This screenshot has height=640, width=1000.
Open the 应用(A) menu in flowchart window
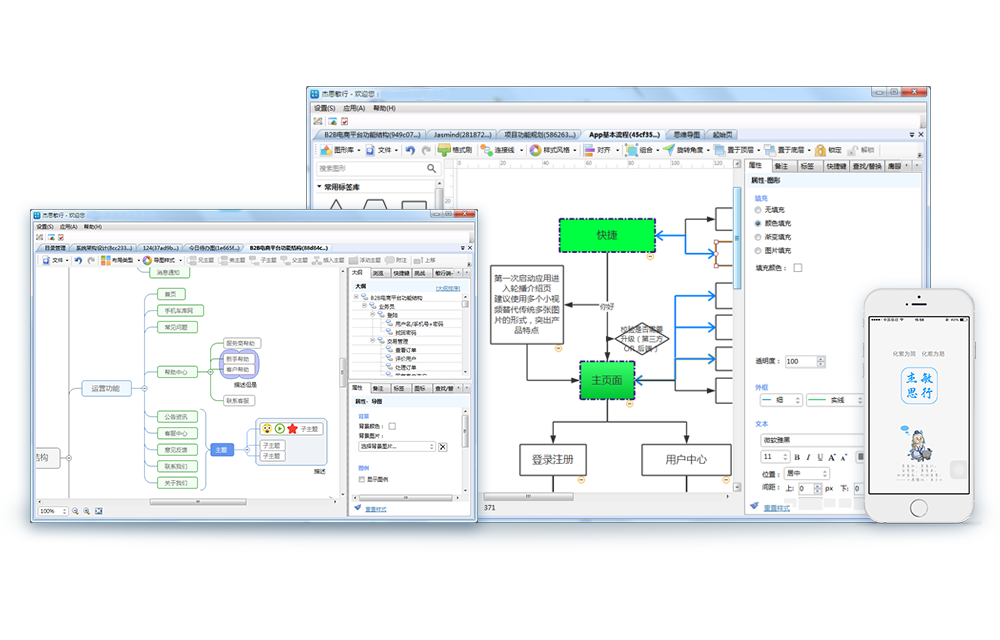(355, 108)
